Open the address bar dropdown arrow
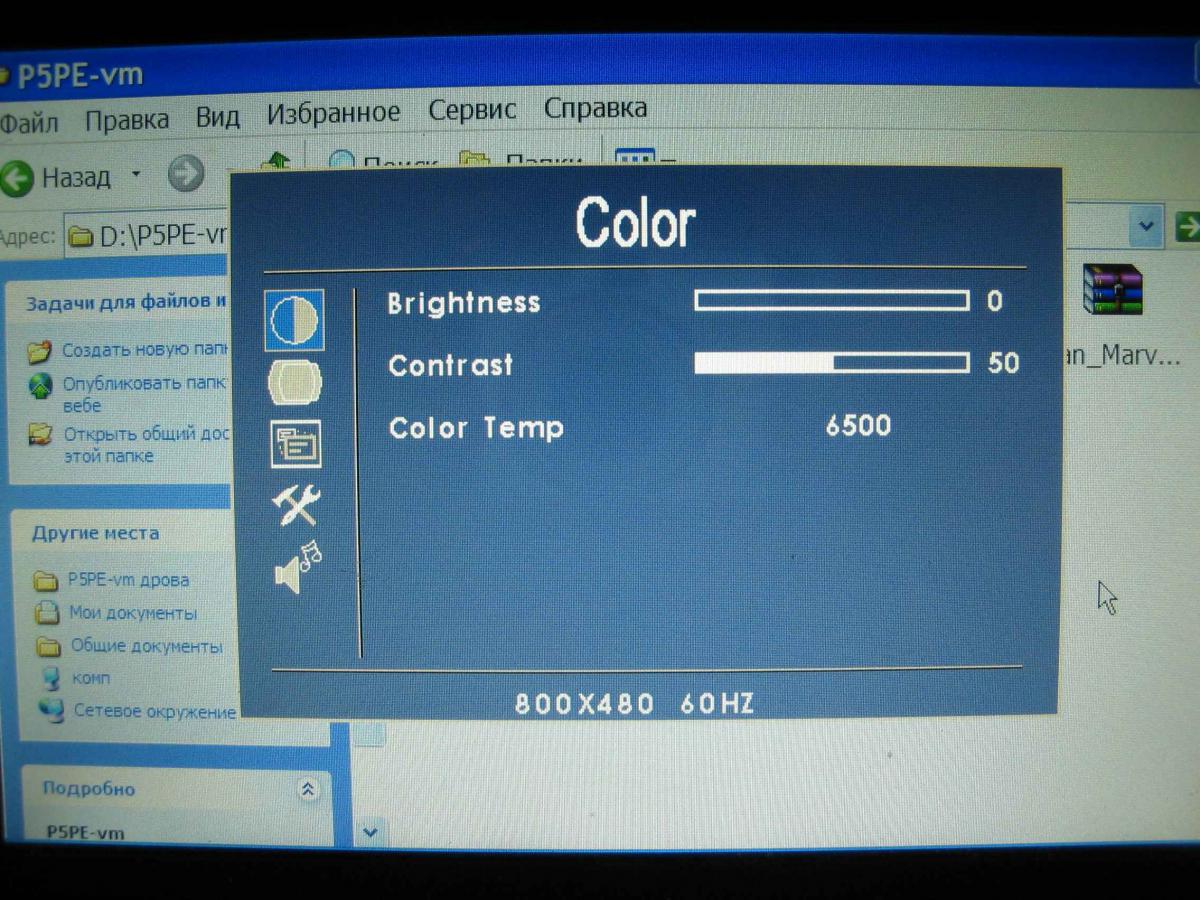The width and height of the screenshot is (1200, 900). [x=1146, y=226]
